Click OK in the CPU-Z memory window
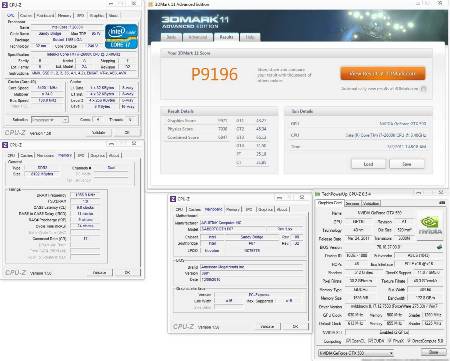Viewport: 450px width, 361px height. coord(127,272)
